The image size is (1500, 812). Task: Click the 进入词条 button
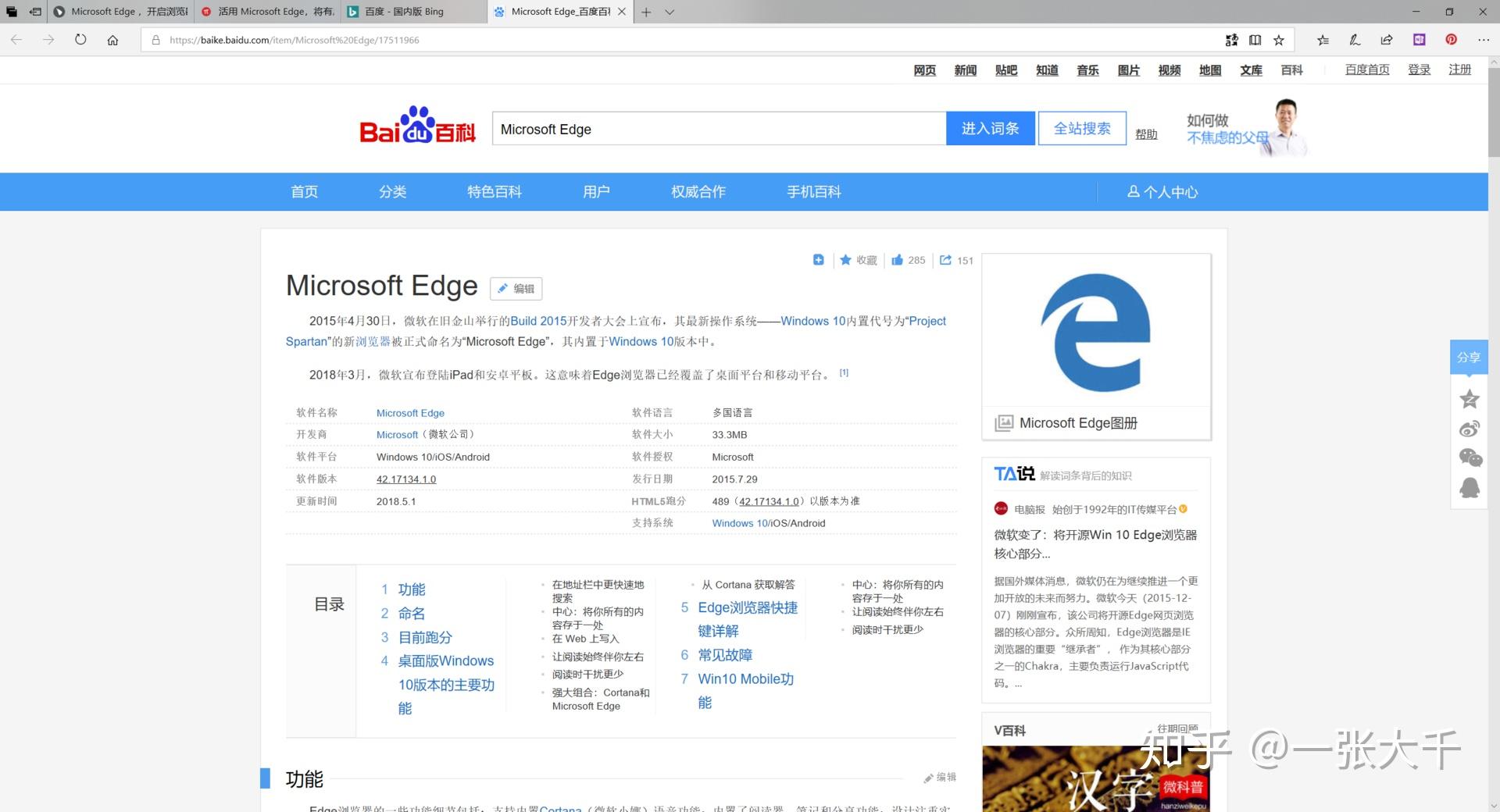coord(990,129)
